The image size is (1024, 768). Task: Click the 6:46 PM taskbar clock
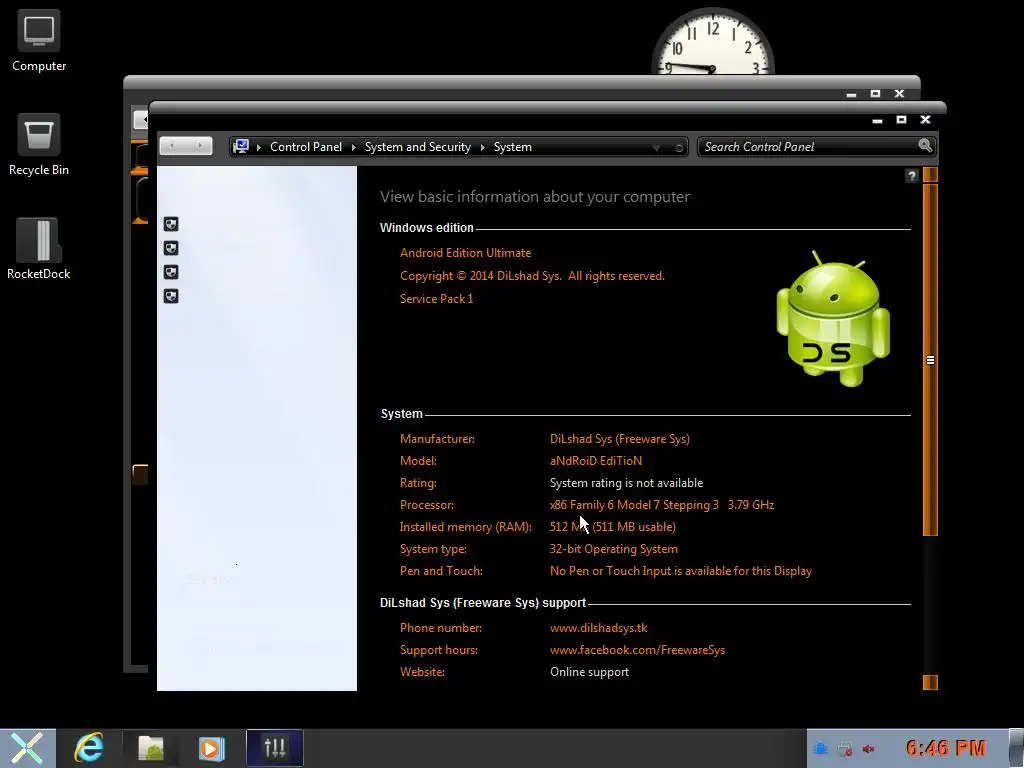(946, 748)
